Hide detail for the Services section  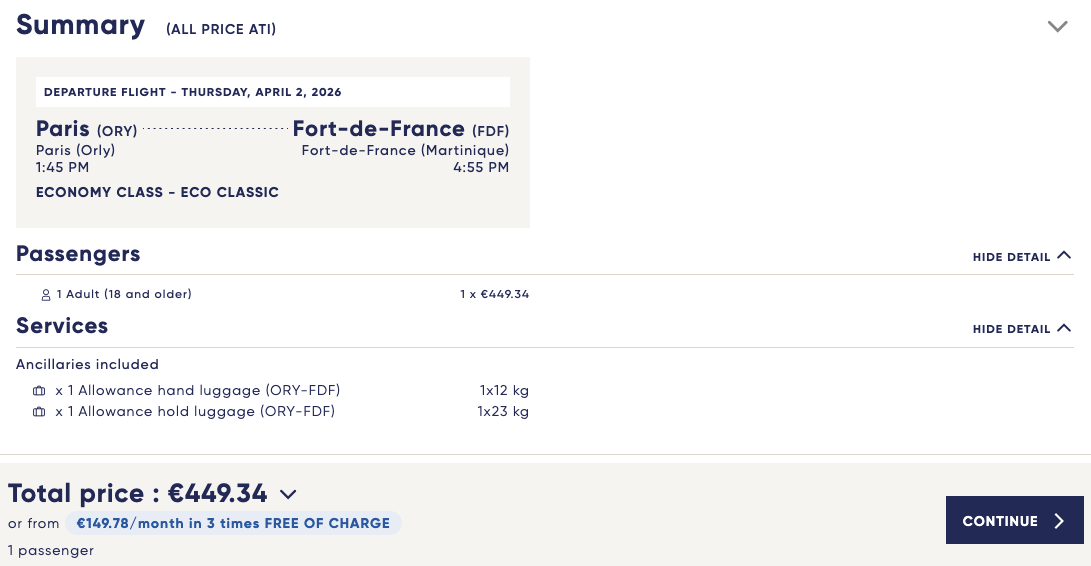pyautogui.click(x=1011, y=329)
